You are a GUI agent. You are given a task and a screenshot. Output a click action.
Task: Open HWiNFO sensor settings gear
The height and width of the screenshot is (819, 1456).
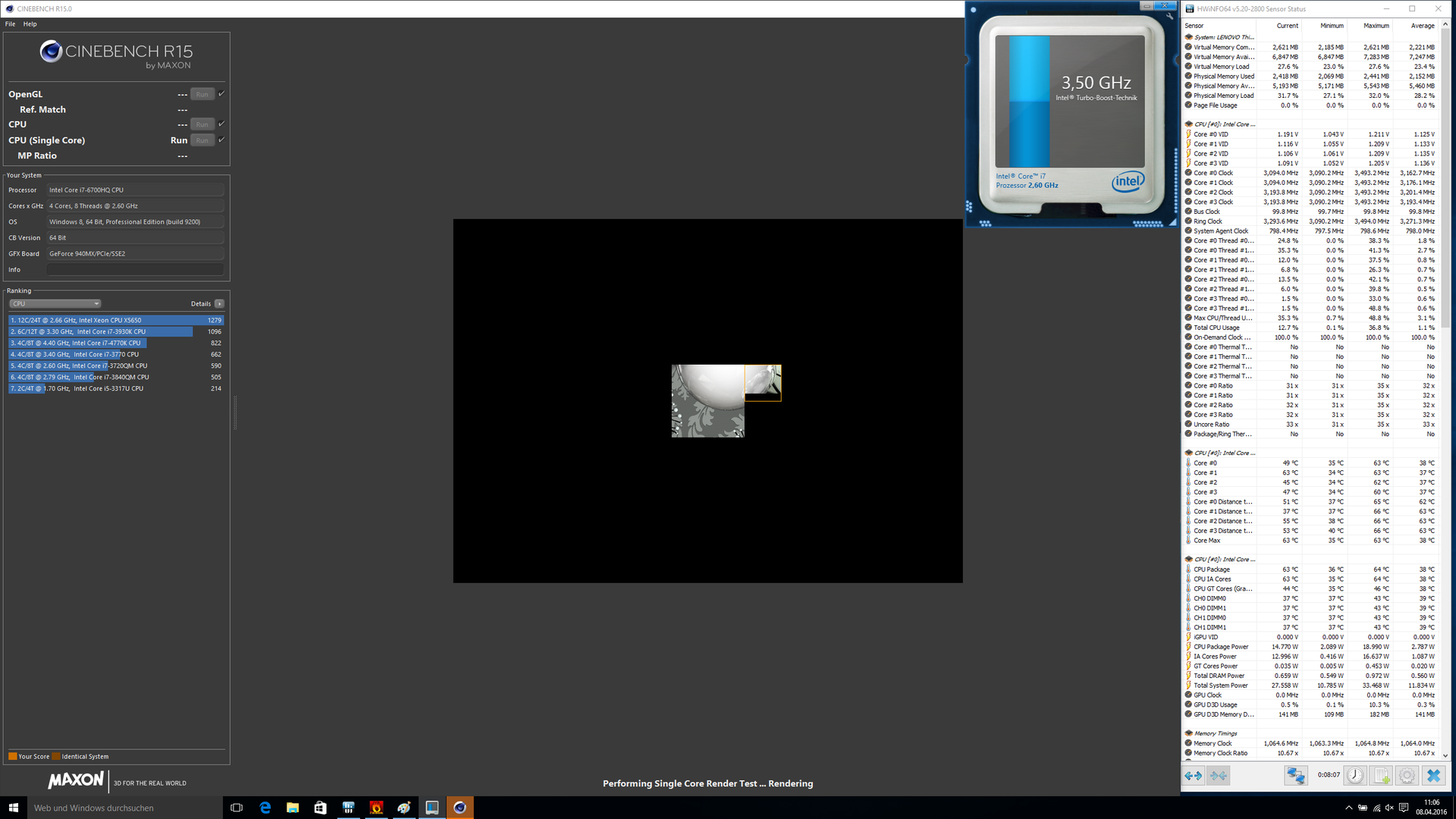pos(1407,775)
